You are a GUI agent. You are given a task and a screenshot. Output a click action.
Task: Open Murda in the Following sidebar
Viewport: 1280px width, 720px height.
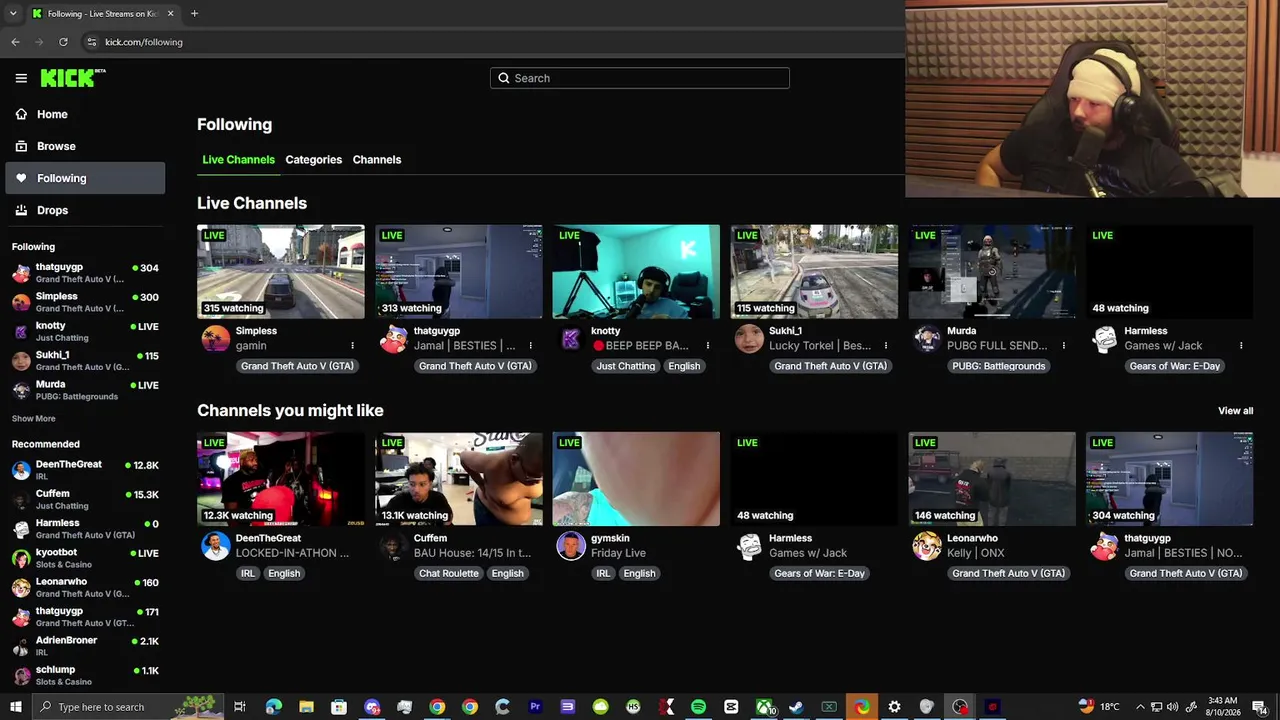pyautogui.click(x=85, y=390)
